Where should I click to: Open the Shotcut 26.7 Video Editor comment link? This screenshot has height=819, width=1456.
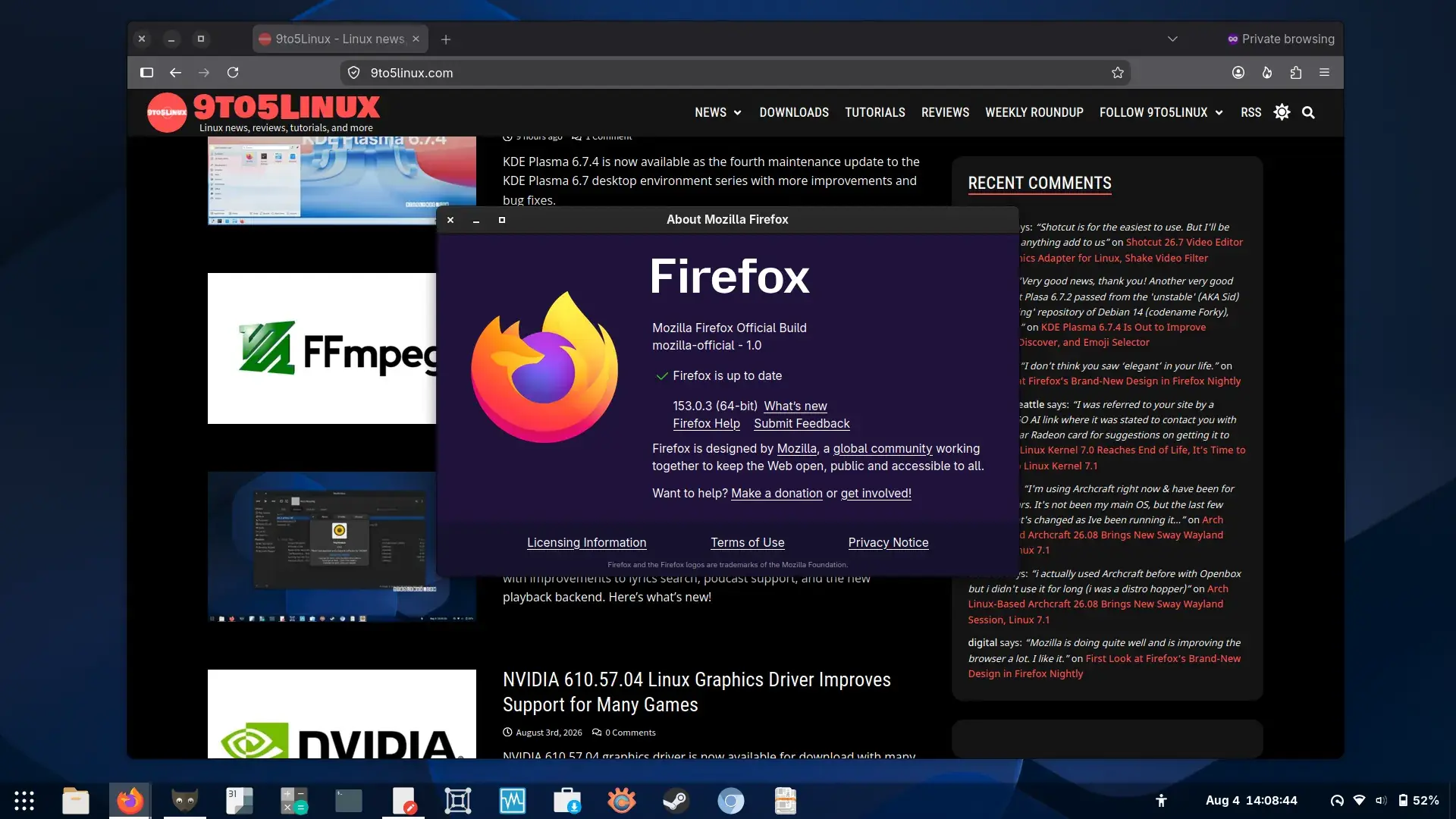[x=1185, y=242]
